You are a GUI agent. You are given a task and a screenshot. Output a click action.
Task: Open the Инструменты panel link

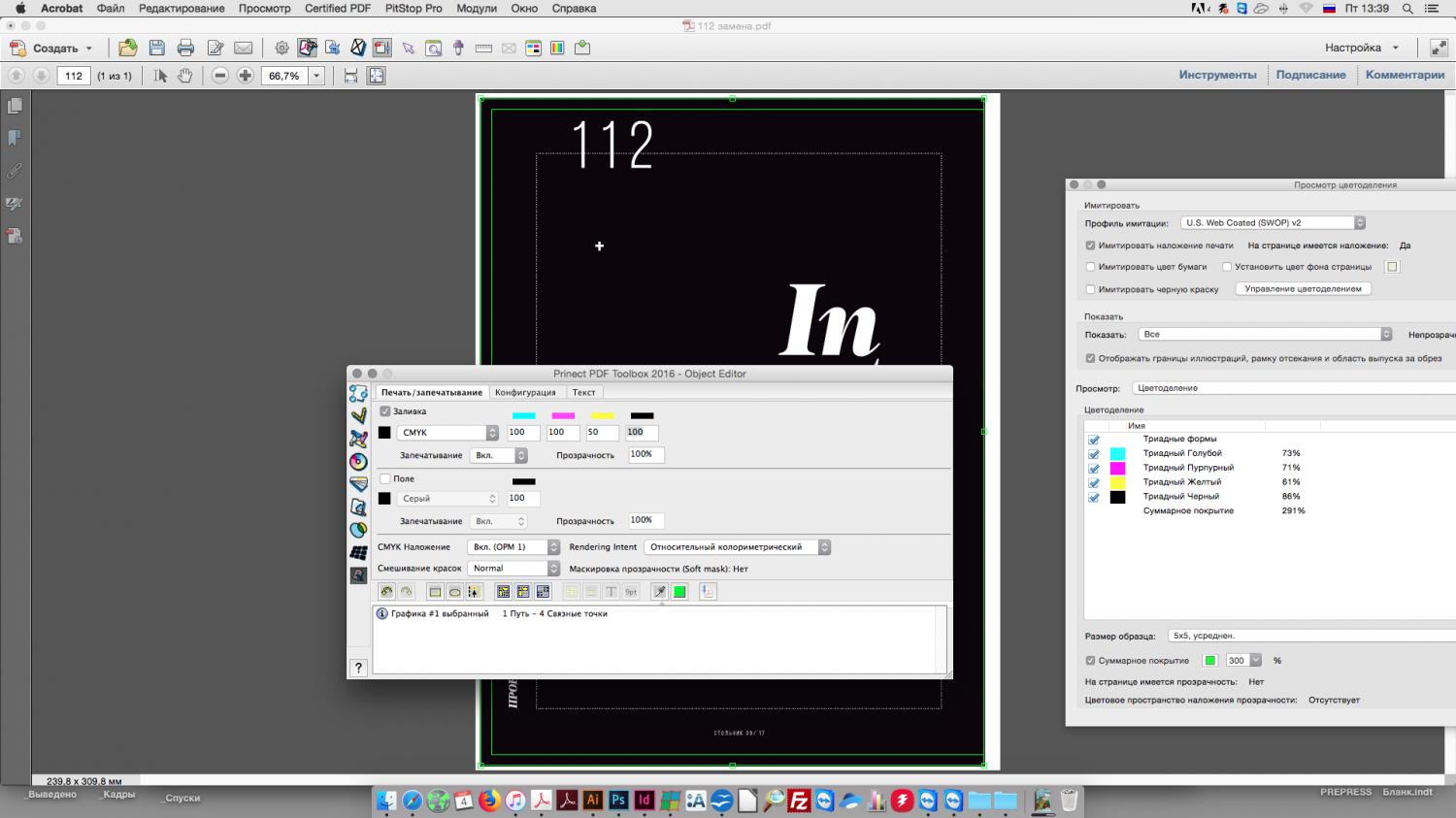click(x=1217, y=75)
